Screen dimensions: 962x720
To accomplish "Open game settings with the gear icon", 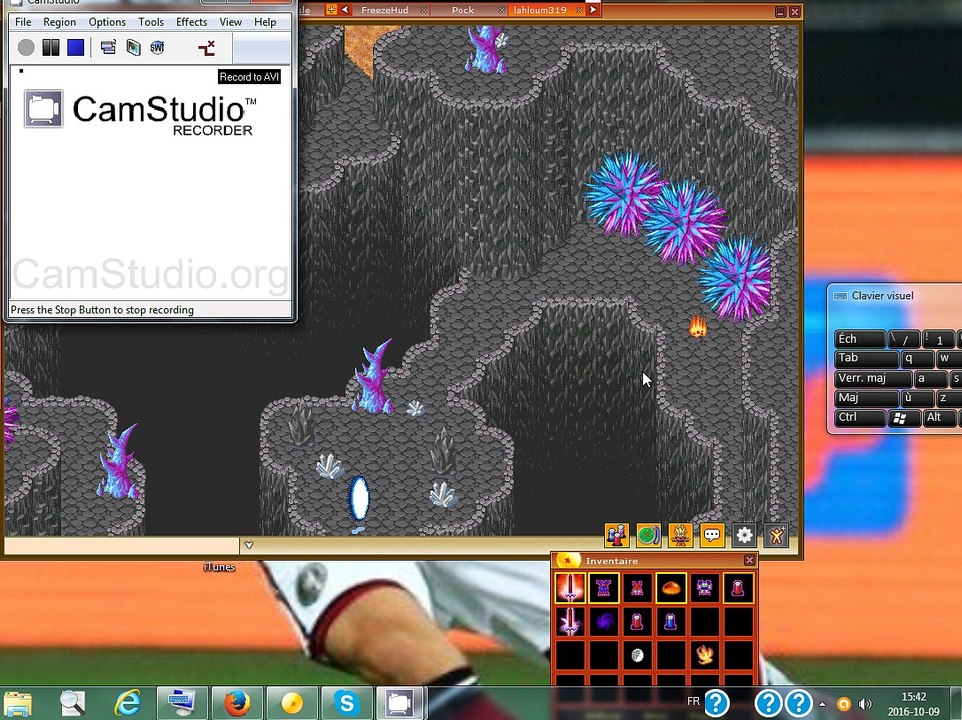I will pos(744,535).
